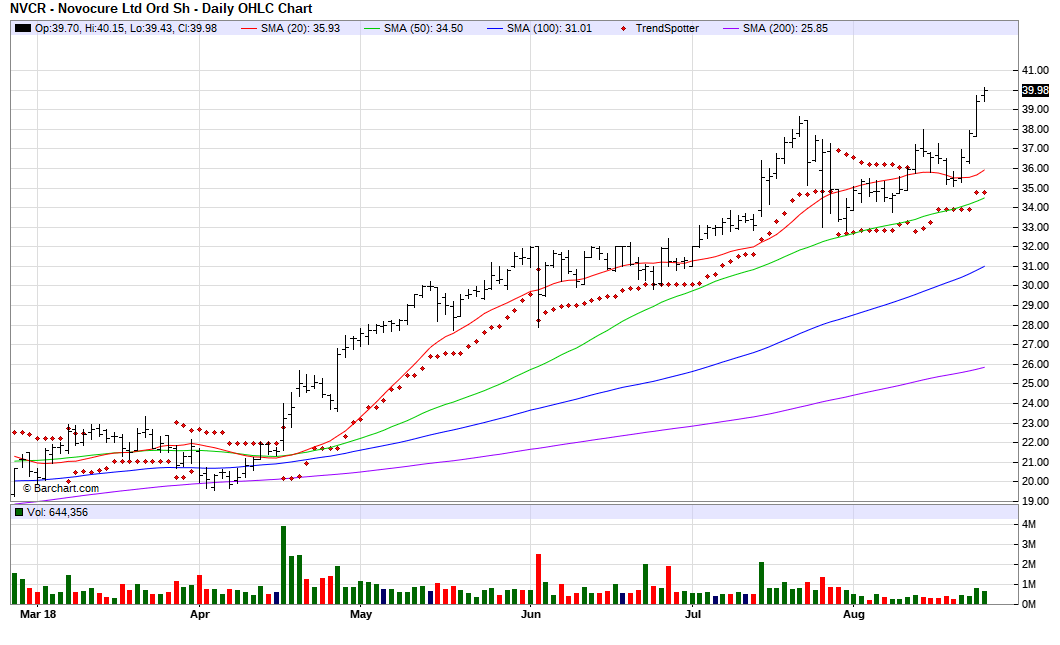Click the 25.00 price axis label
Image resolution: width=1060 pixels, height=645 pixels.
click(1036, 383)
